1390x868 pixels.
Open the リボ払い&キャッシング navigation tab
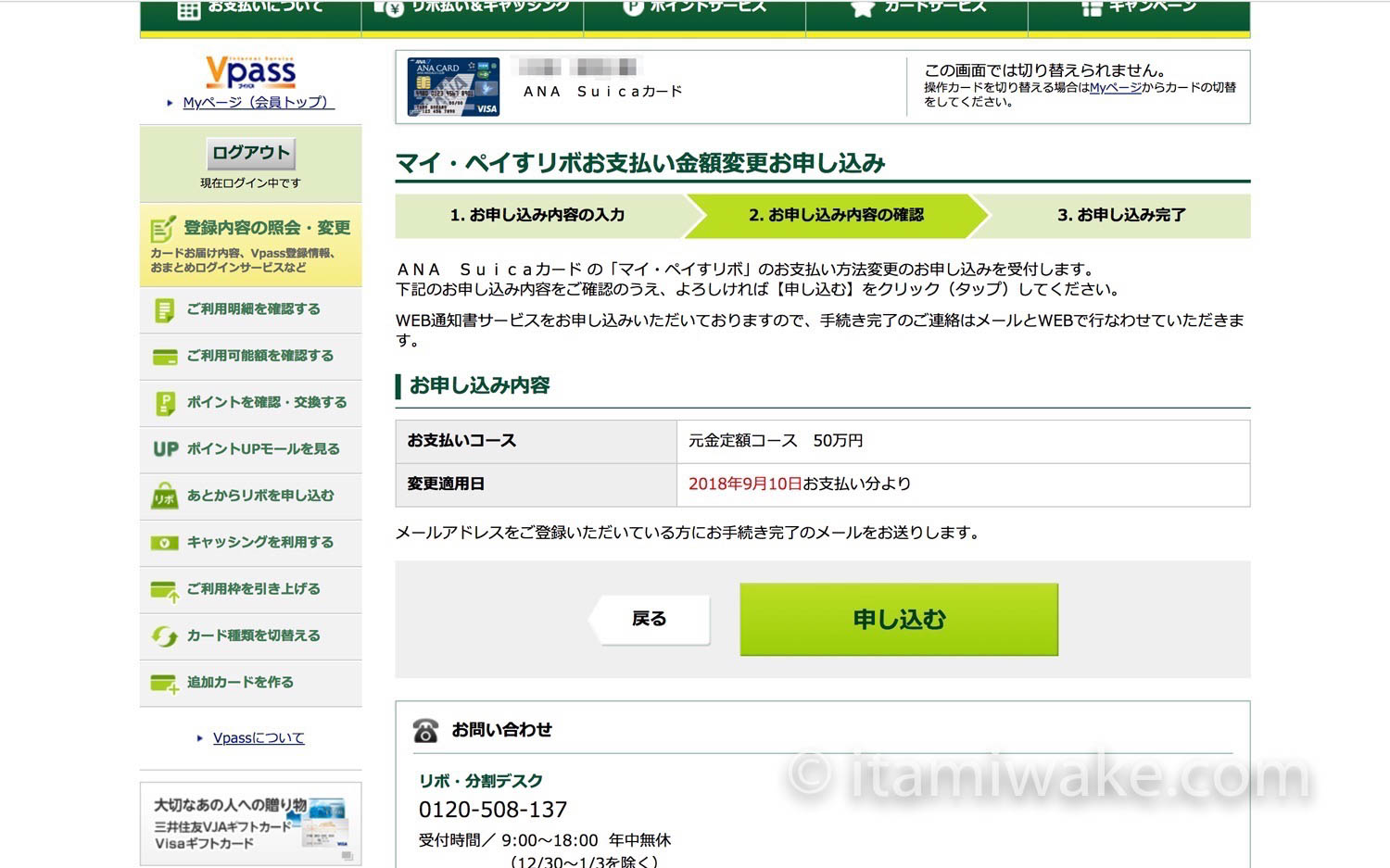(473, 17)
